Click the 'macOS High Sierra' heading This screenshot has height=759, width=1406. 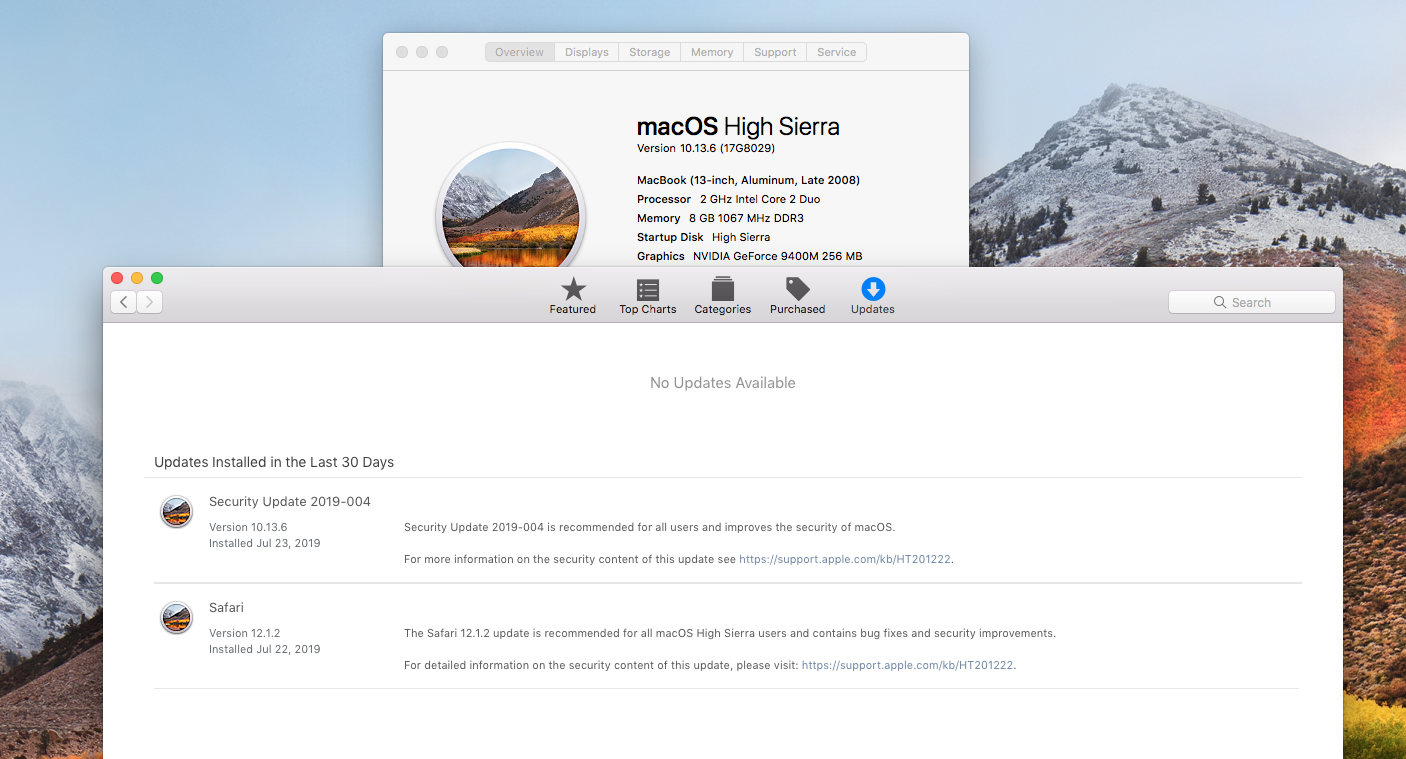pyautogui.click(x=738, y=127)
